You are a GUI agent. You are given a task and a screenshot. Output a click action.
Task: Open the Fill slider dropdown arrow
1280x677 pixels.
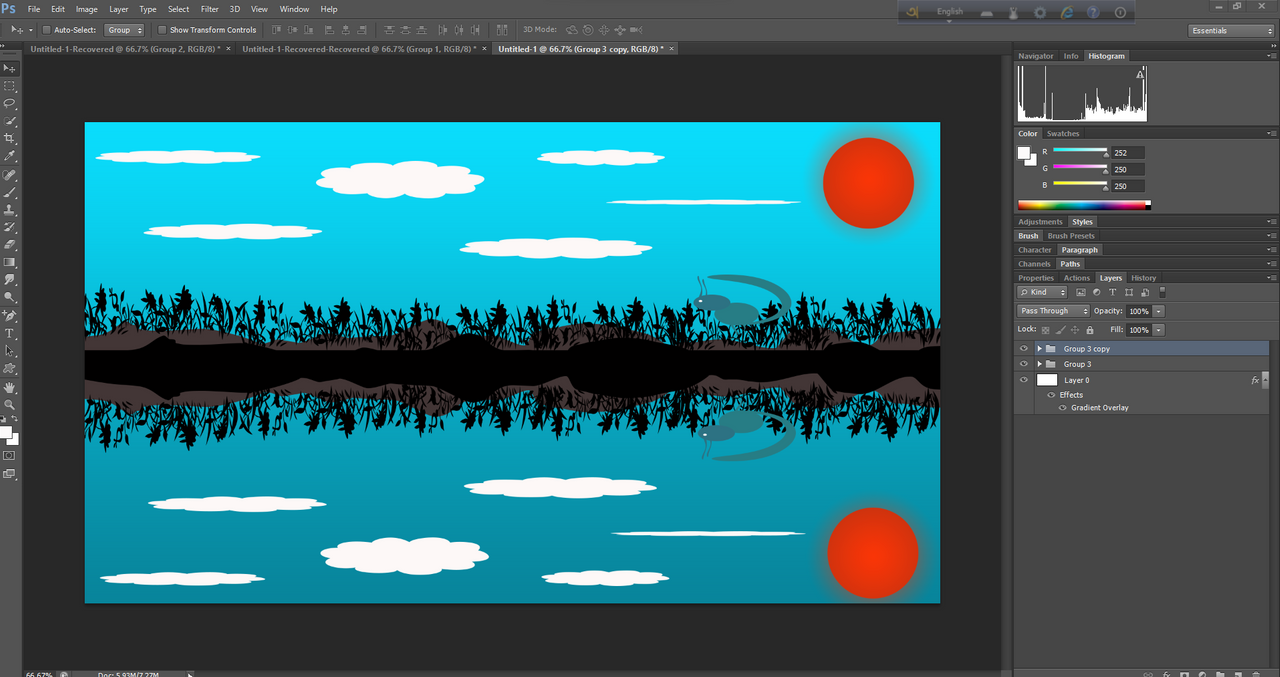[1158, 329]
